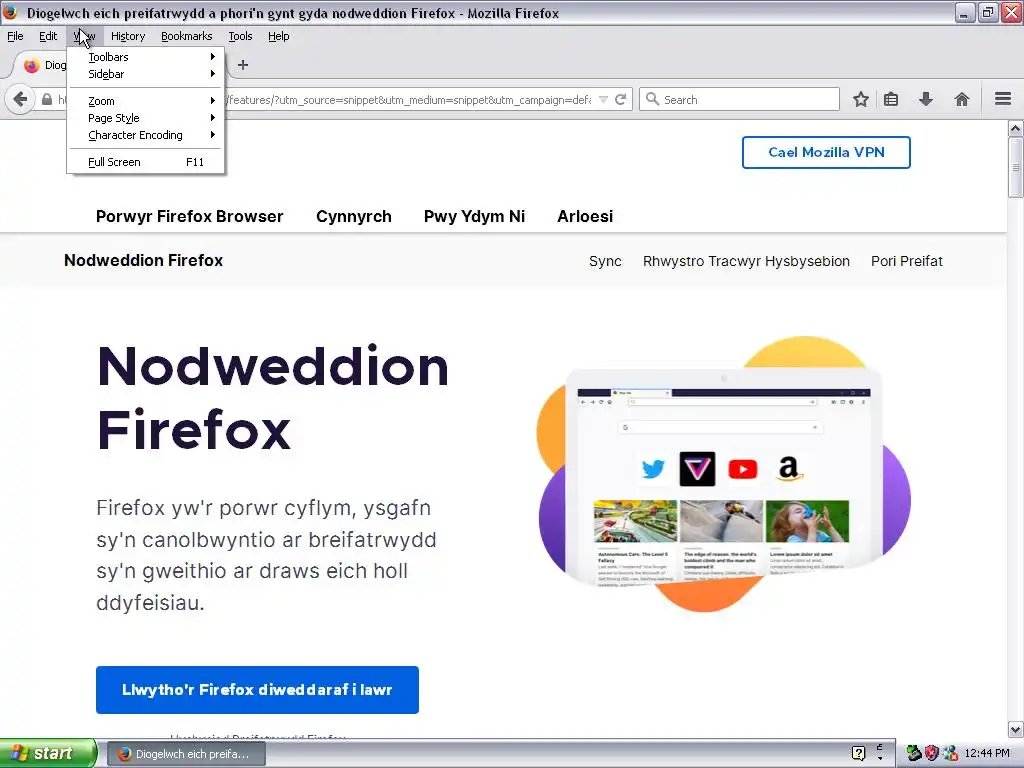Click the girl drinking article thumbnail
Image resolution: width=1024 pixels, height=768 pixels.
tap(807, 521)
